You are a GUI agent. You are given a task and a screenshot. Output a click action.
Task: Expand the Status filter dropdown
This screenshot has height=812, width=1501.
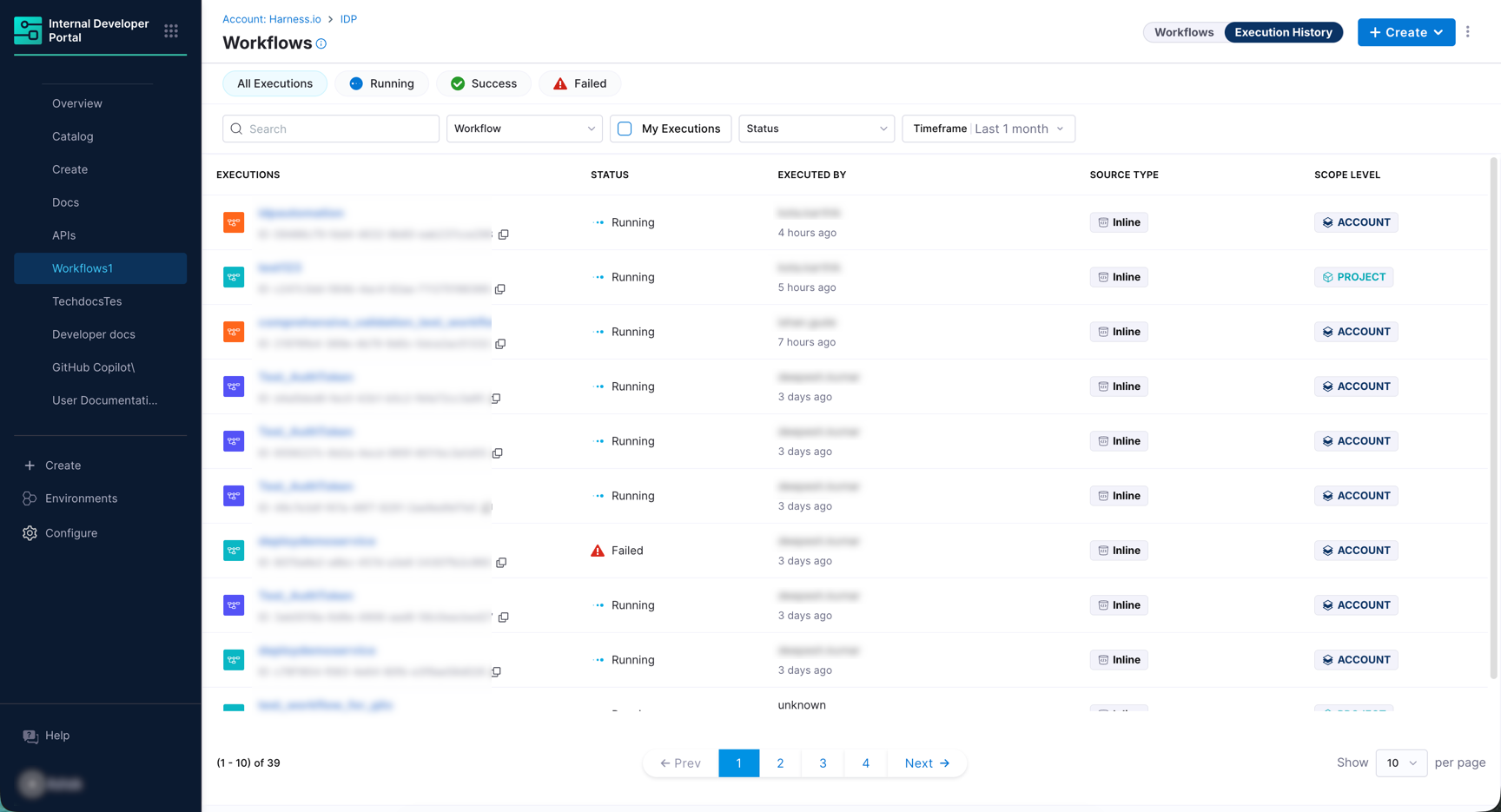click(x=816, y=128)
